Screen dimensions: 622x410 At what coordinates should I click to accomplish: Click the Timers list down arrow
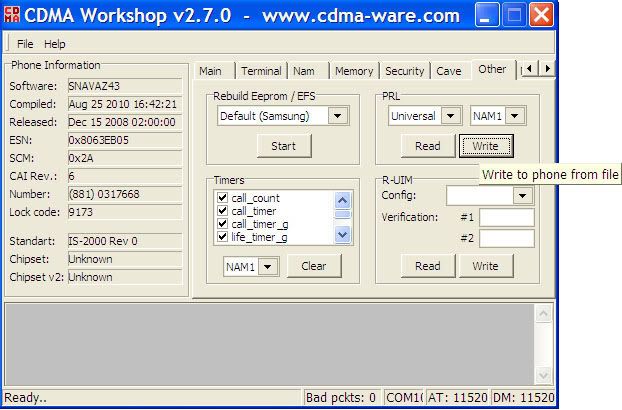(x=342, y=235)
